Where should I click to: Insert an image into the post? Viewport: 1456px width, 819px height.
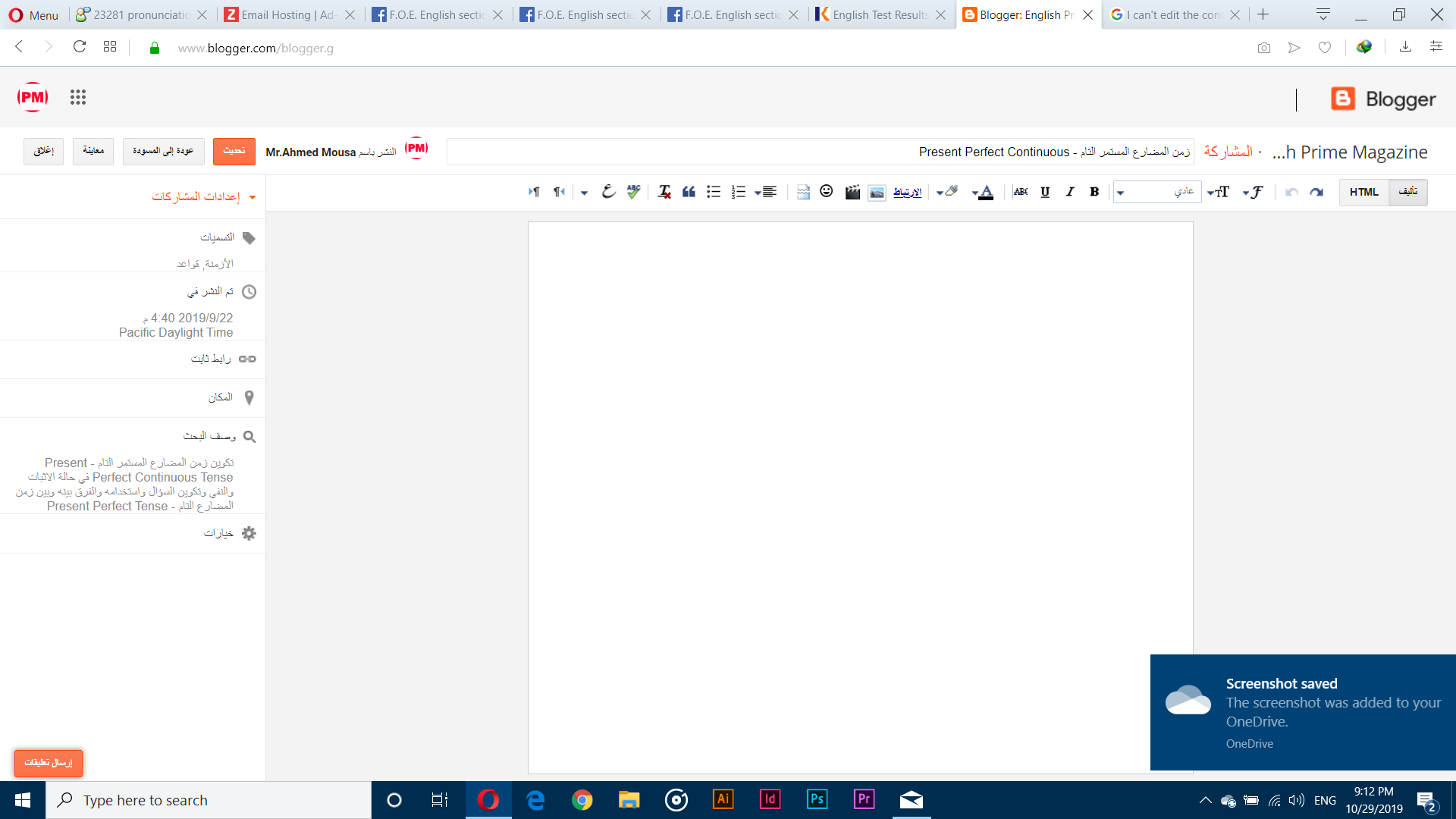click(x=877, y=192)
